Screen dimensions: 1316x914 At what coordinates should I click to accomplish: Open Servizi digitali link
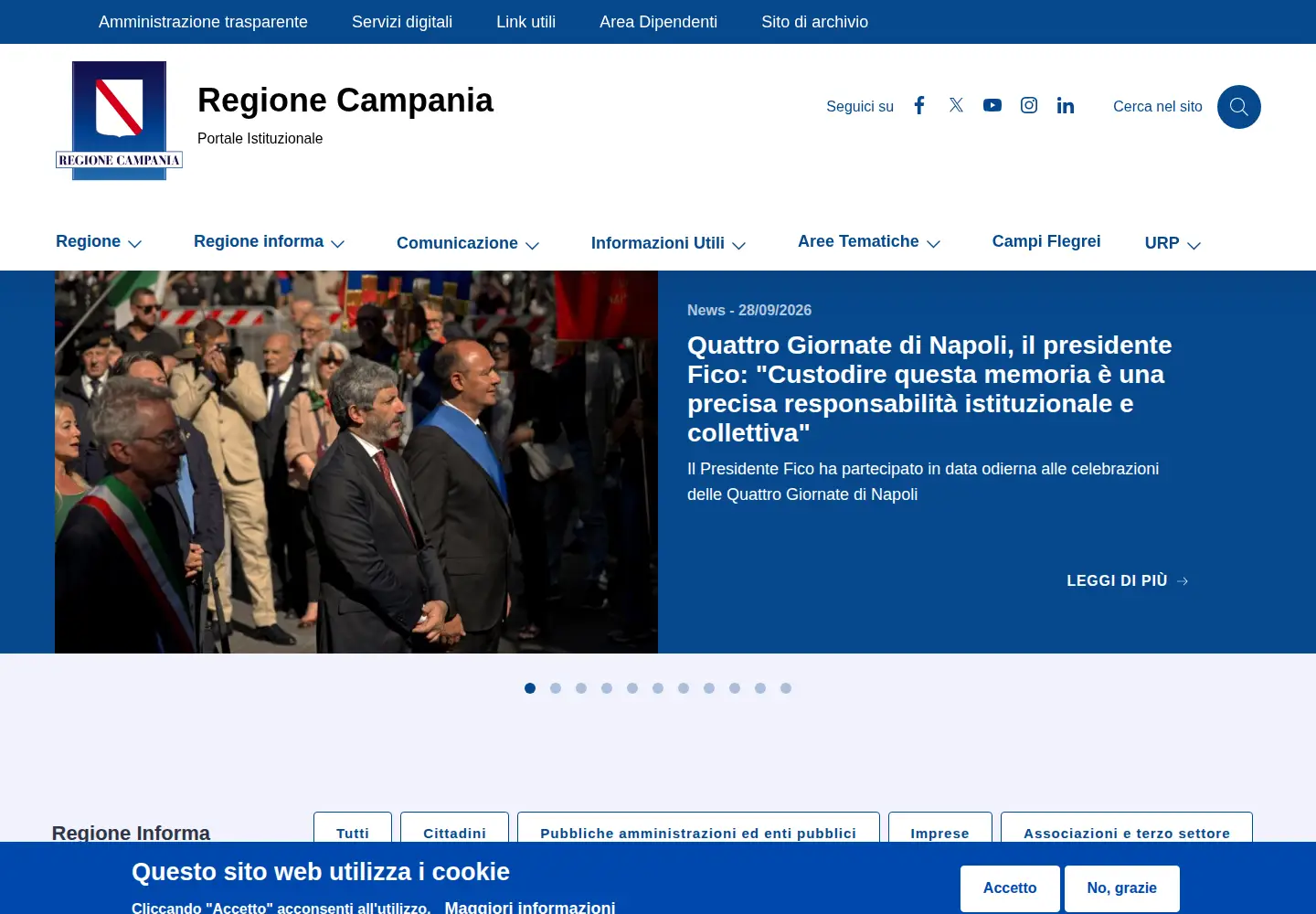point(402,22)
